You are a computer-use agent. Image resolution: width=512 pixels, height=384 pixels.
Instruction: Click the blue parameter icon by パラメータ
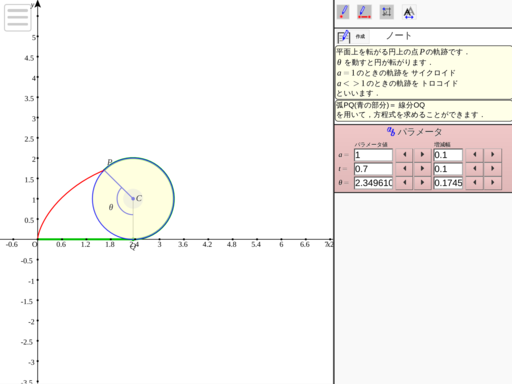(x=391, y=131)
